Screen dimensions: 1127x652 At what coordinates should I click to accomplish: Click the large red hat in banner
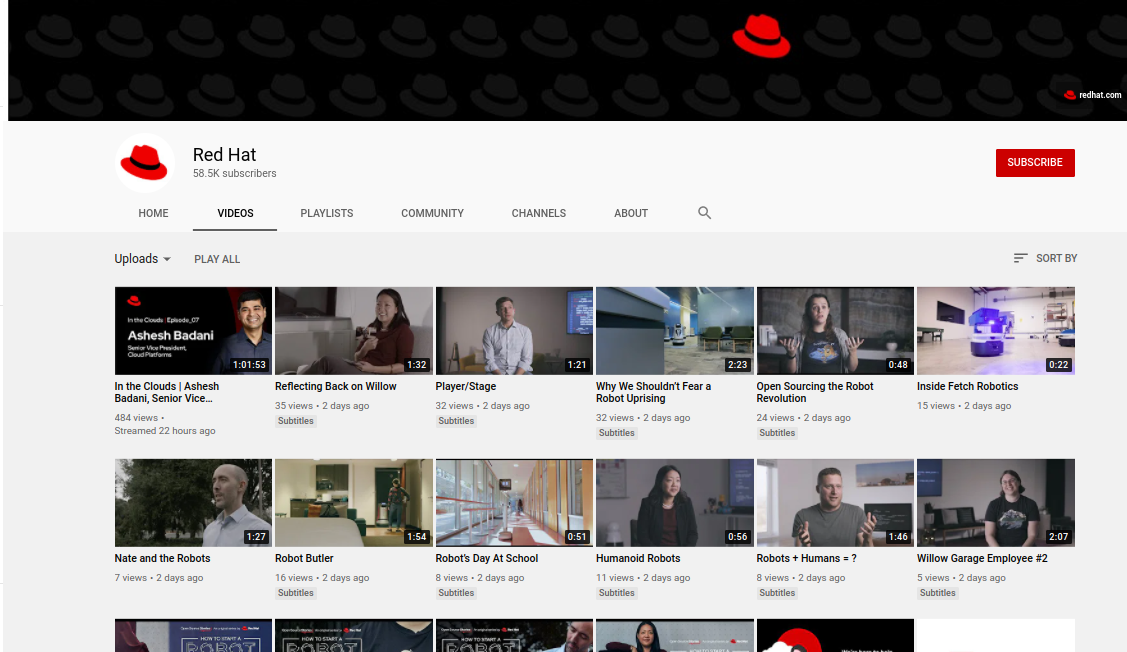tap(761, 36)
